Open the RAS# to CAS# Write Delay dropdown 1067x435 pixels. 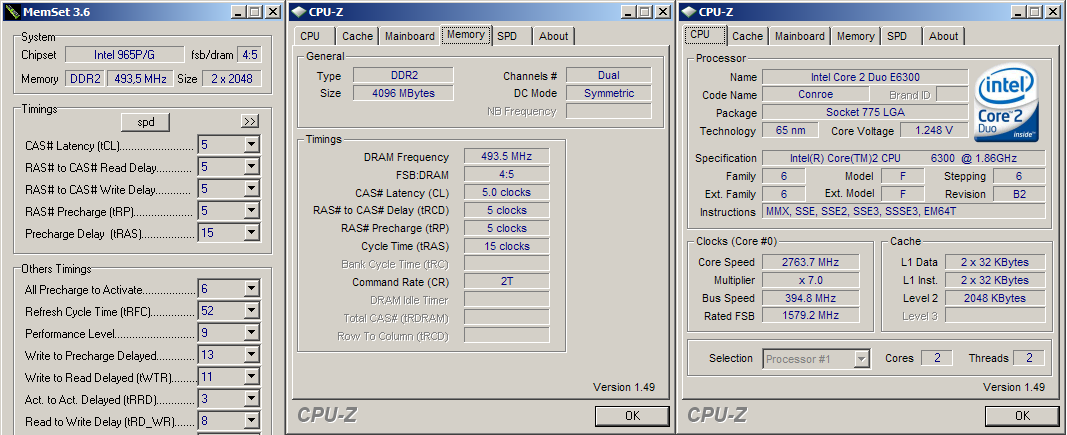(252, 189)
